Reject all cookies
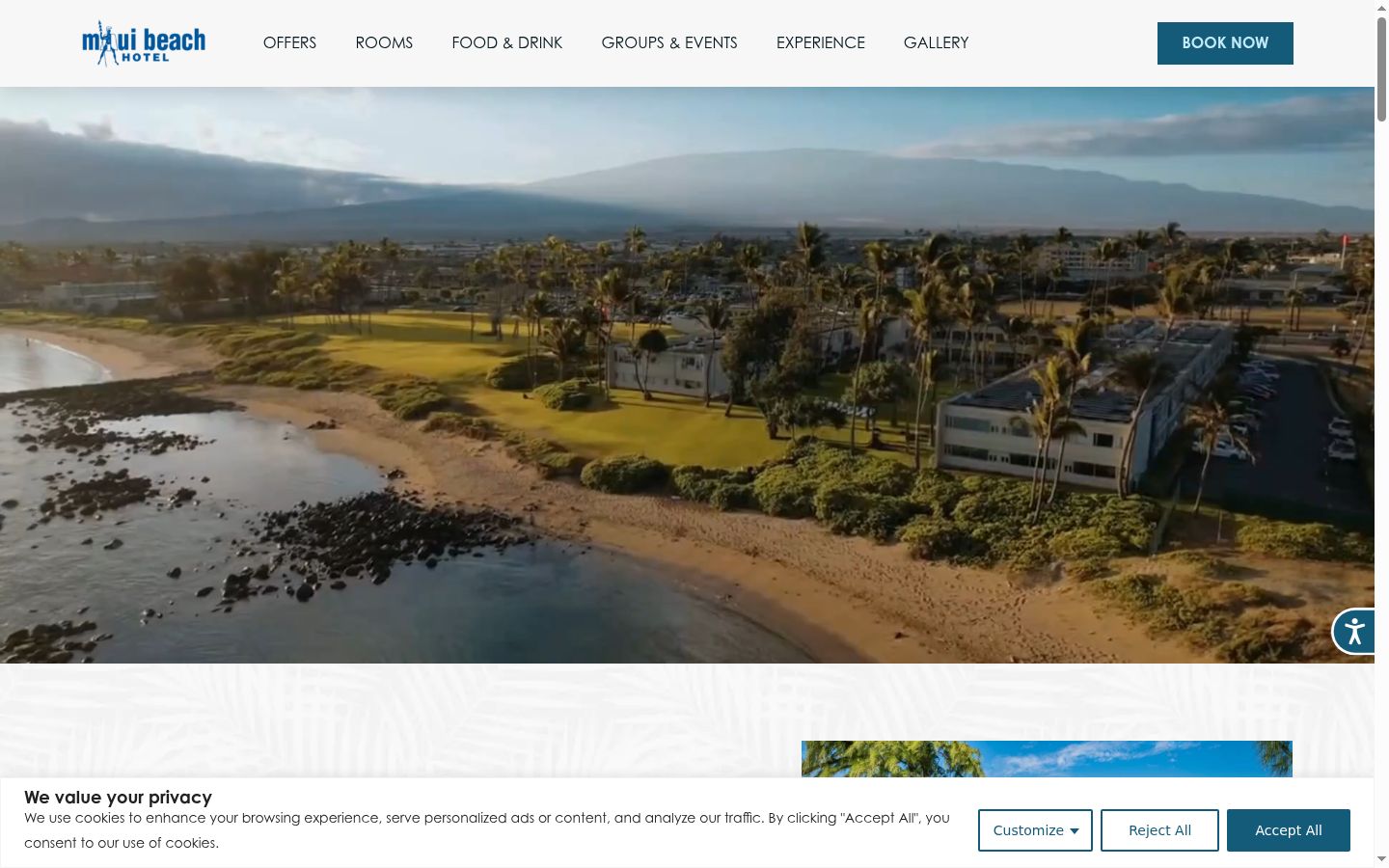This screenshot has height=868, width=1389. [1159, 830]
